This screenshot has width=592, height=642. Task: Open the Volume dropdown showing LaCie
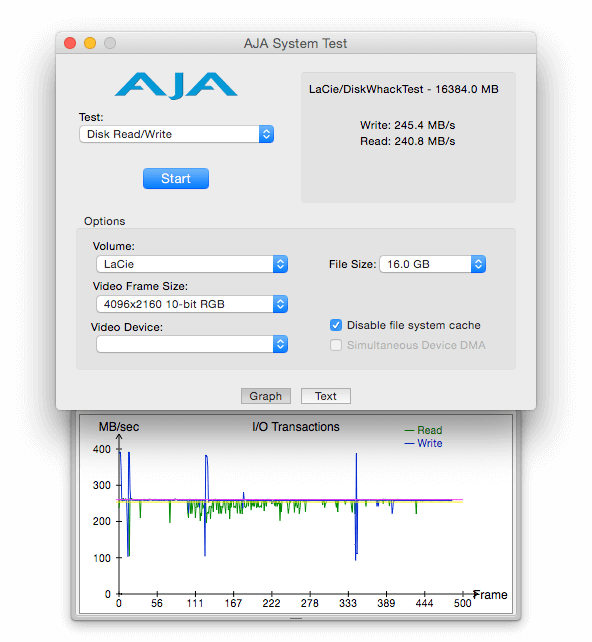click(x=192, y=264)
